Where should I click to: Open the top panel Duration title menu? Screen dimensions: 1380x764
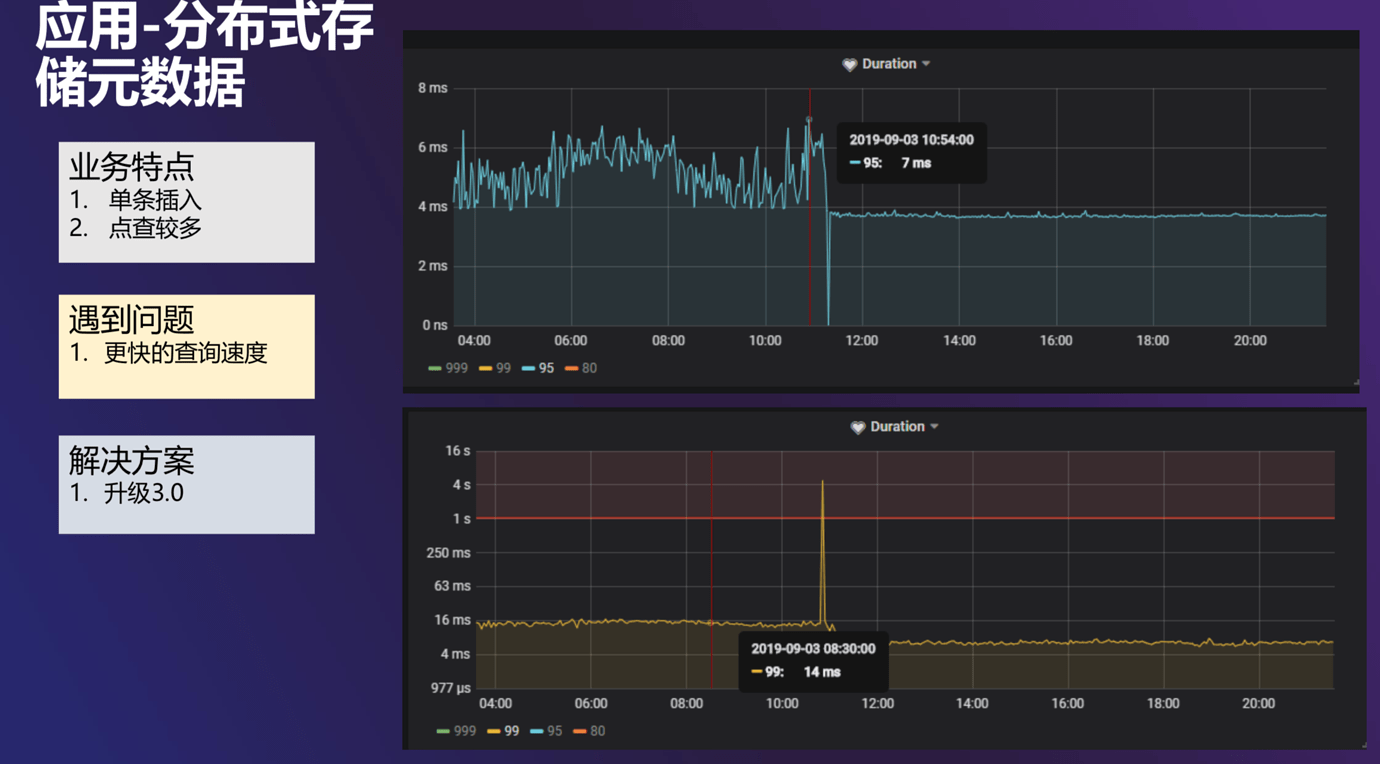[x=888, y=64]
